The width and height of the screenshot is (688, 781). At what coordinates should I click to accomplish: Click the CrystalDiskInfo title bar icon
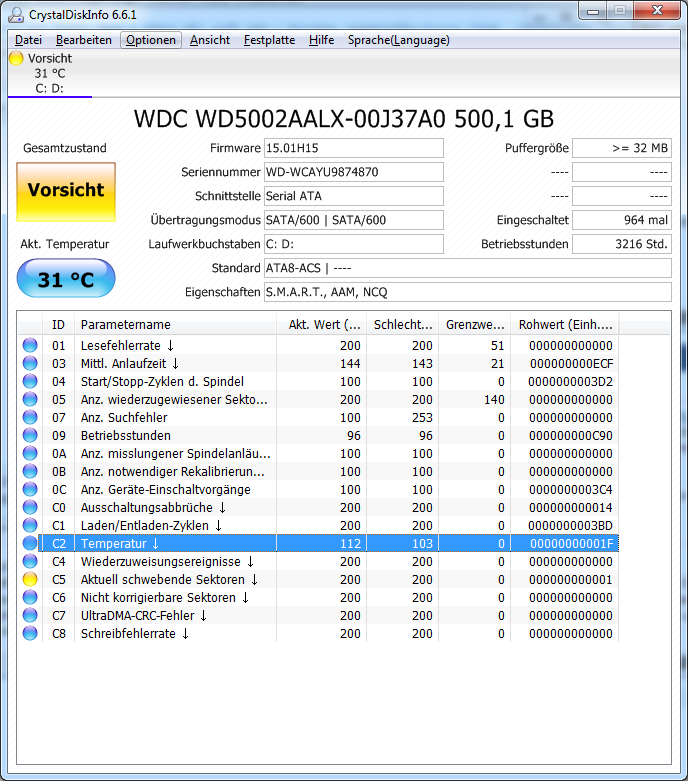[15, 15]
